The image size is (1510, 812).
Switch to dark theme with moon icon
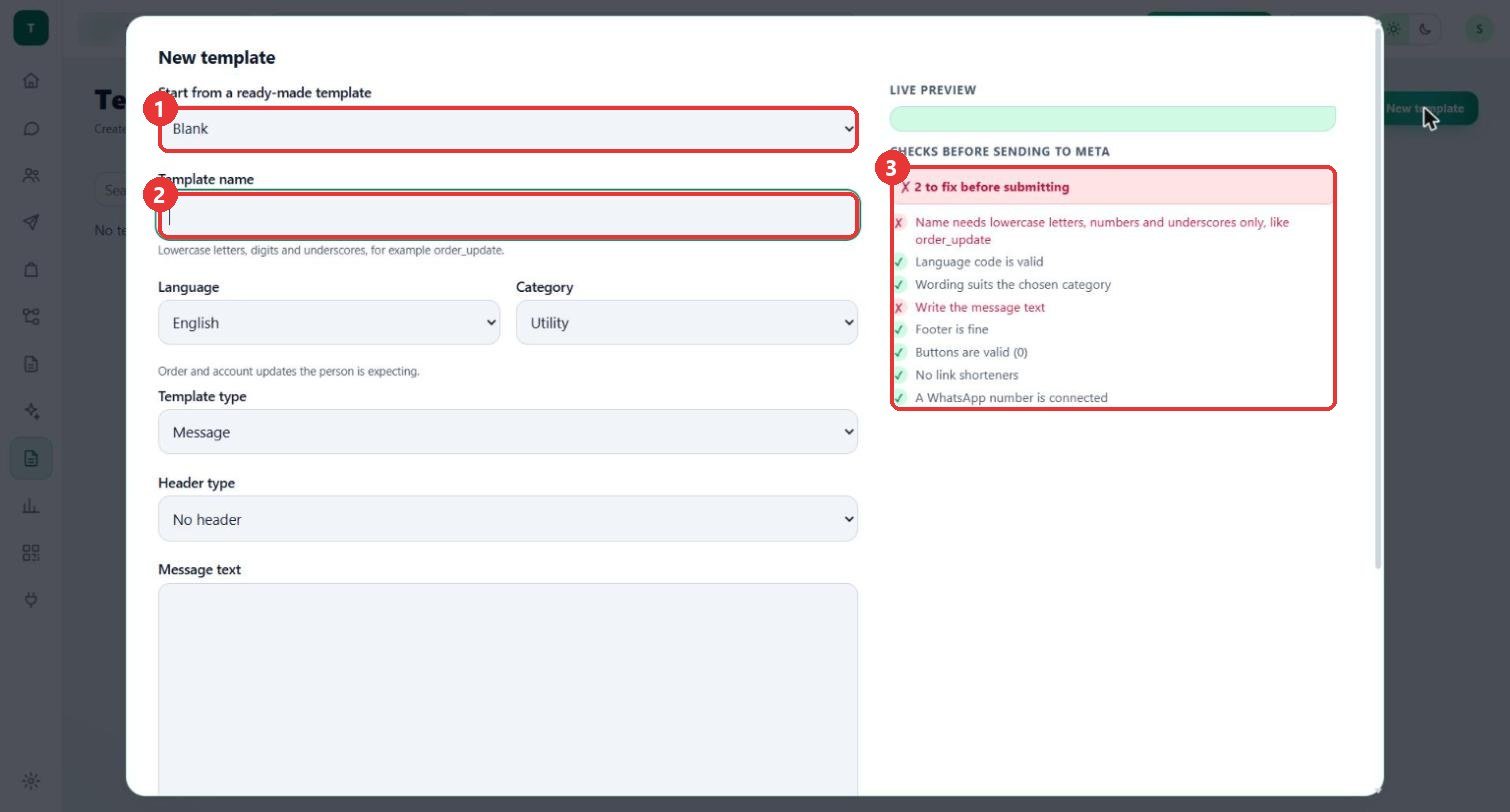(x=1425, y=29)
